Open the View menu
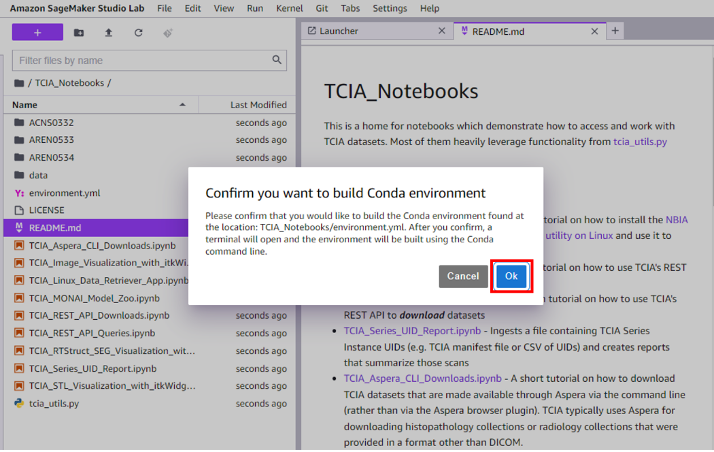This screenshot has width=714, height=452. pos(224,8)
